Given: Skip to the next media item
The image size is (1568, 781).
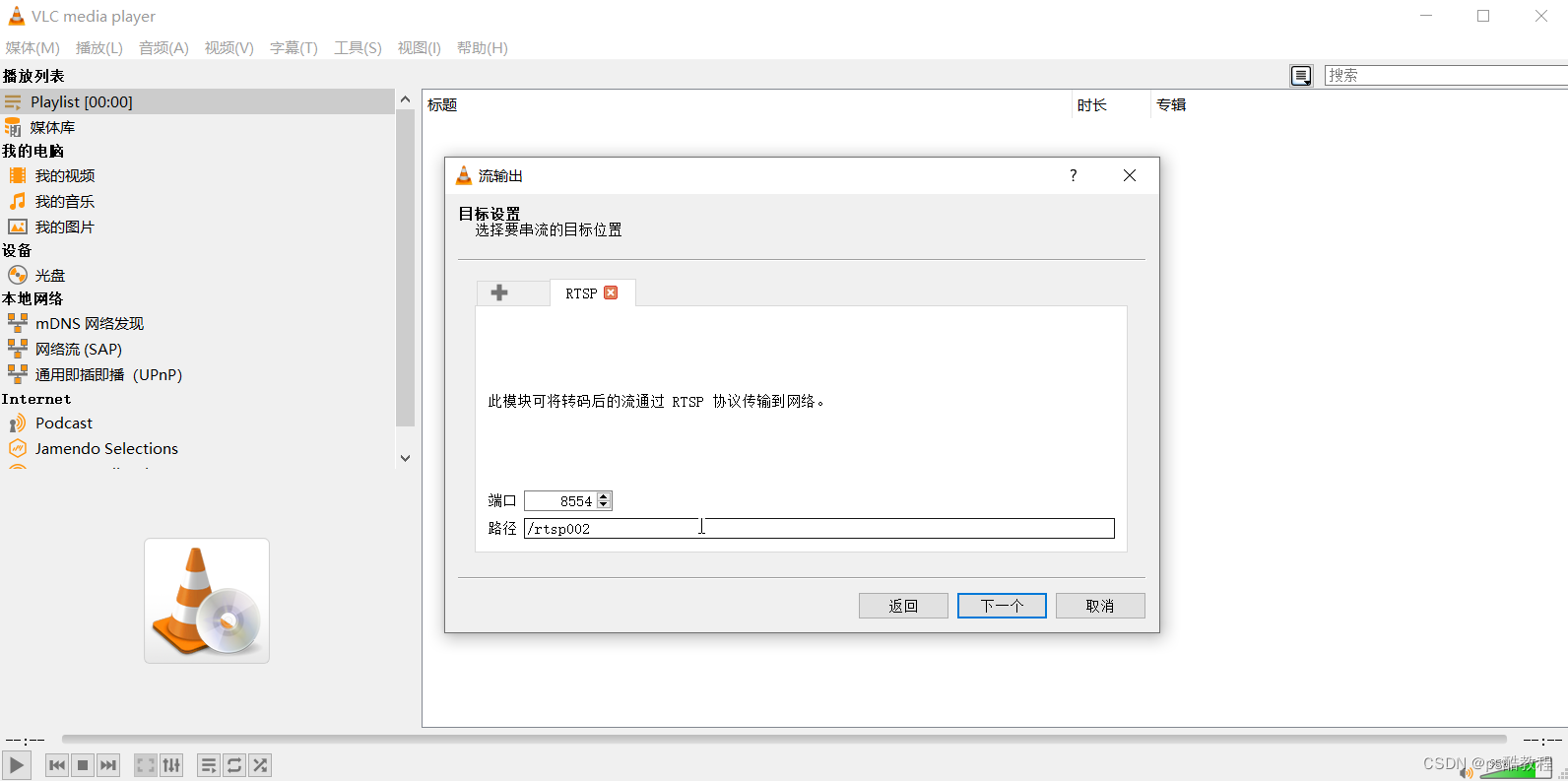Looking at the screenshot, I should 108,765.
